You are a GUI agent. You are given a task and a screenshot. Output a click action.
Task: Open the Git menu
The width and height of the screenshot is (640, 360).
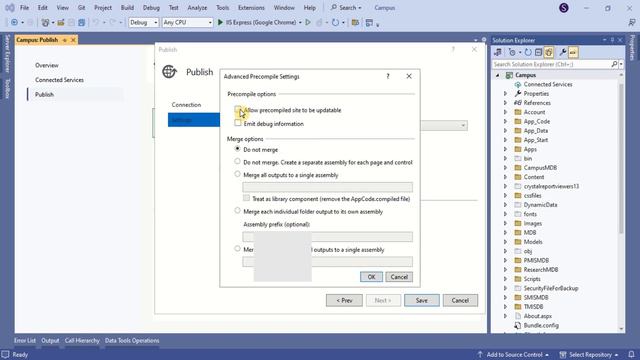pos(82,8)
